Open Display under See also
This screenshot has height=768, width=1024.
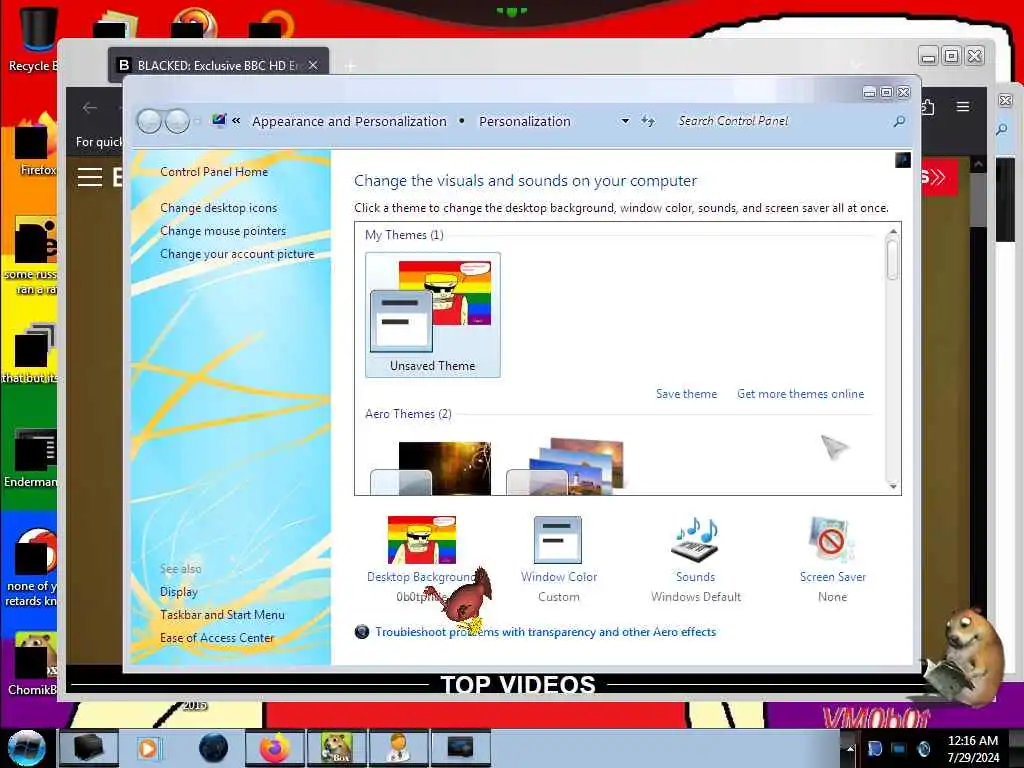coord(178,592)
